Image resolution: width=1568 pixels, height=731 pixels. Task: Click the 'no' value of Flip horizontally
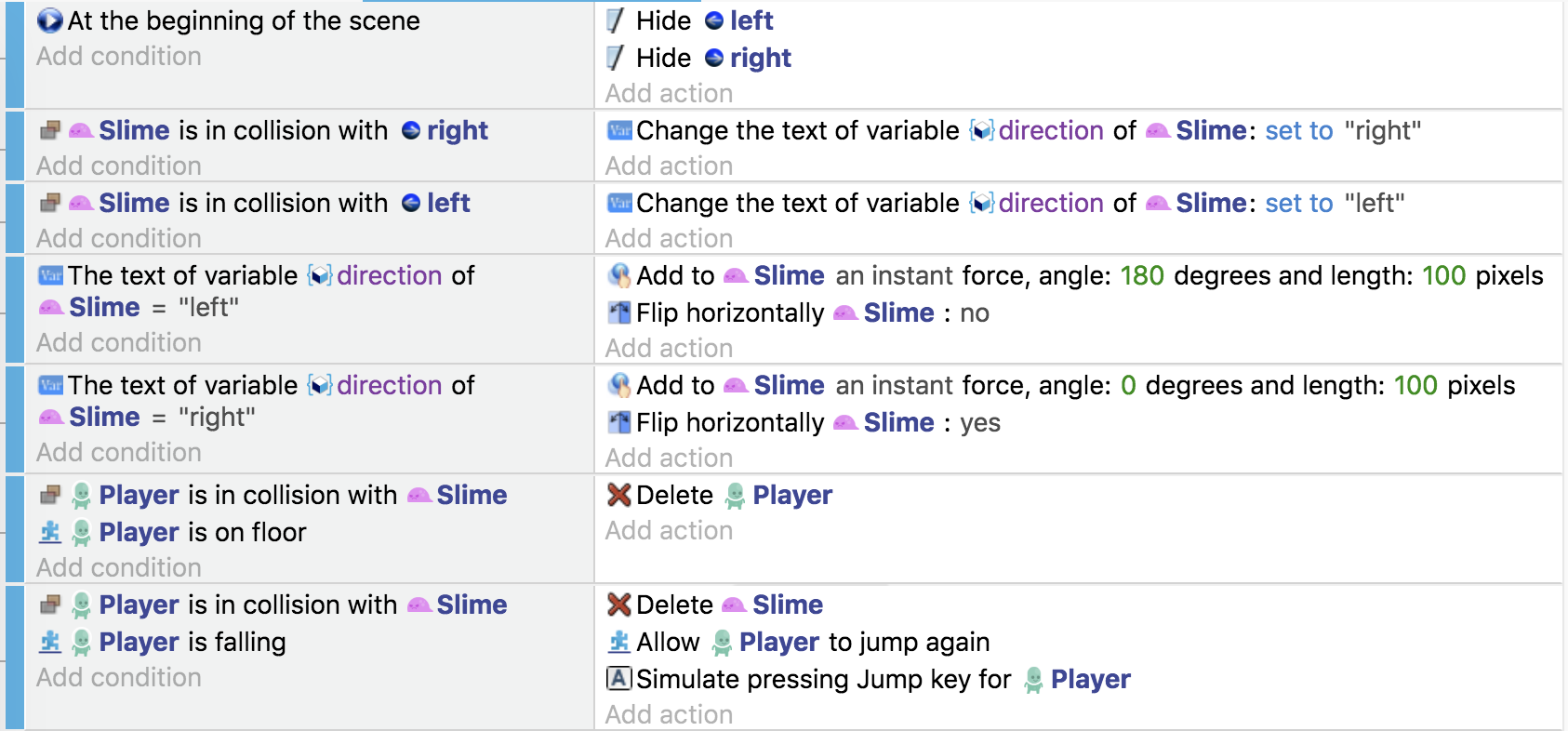click(x=974, y=312)
